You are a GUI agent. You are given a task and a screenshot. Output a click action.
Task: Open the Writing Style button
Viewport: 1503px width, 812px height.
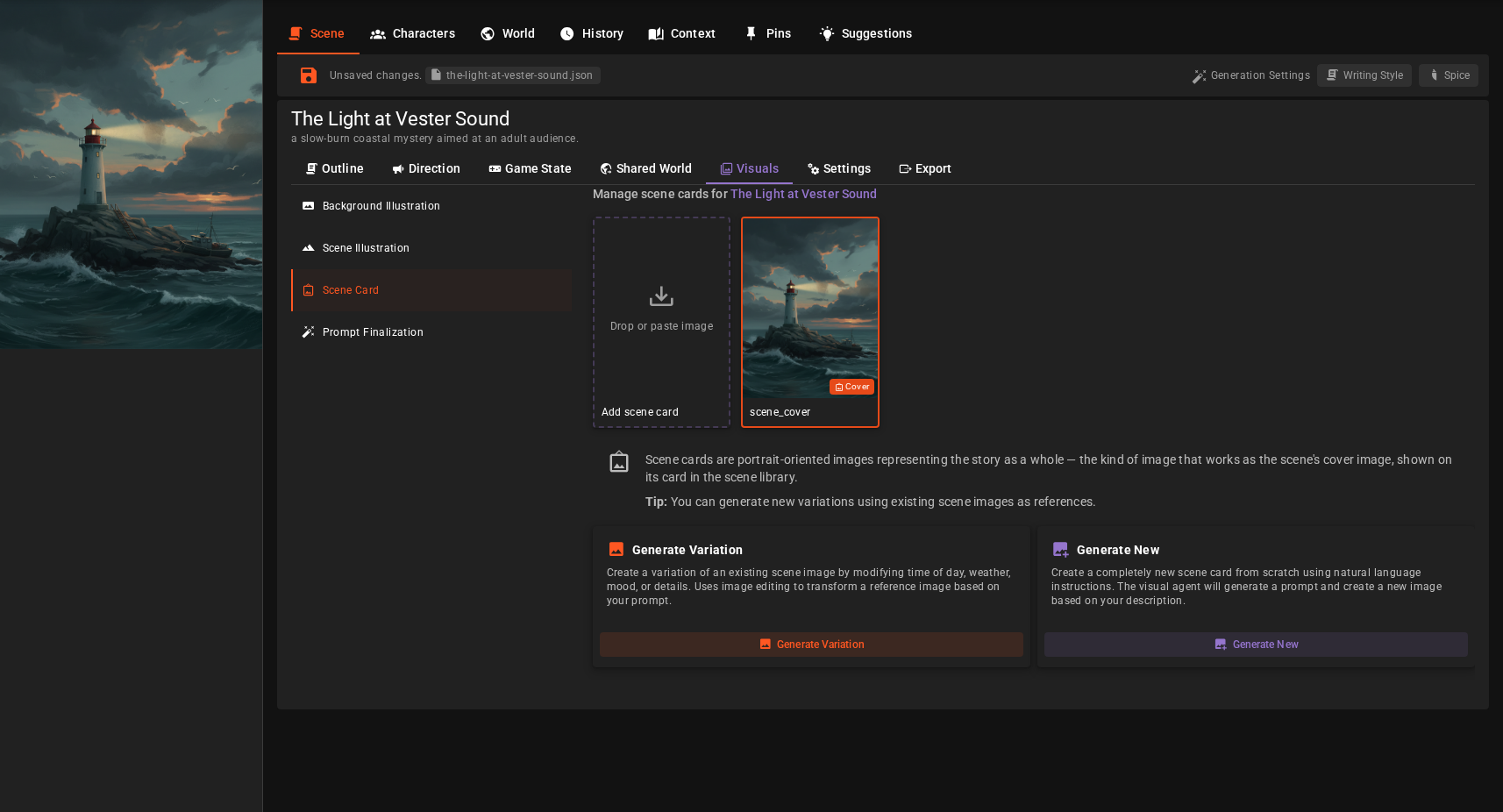tap(1364, 75)
